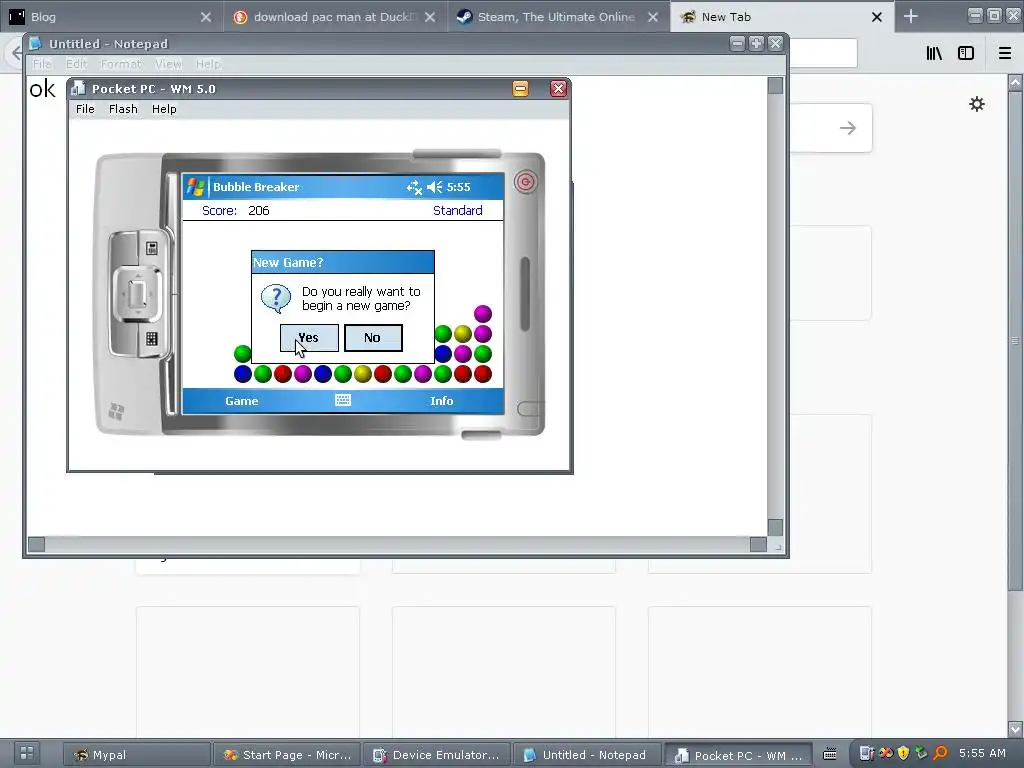This screenshot has height=768, width=1024.
Task: Switch to Start Page taskbar item
Action: tap(288, 755)
